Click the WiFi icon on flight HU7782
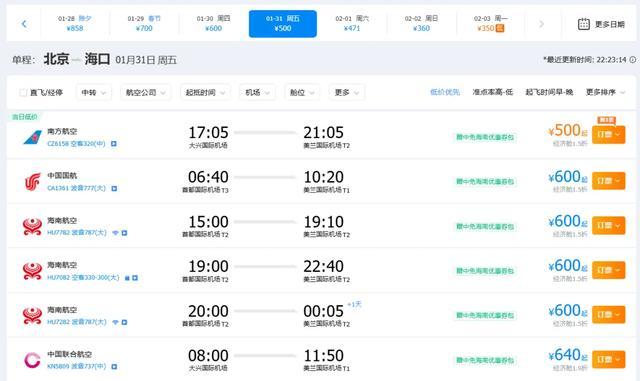640x381 pixels. (116, 233)
